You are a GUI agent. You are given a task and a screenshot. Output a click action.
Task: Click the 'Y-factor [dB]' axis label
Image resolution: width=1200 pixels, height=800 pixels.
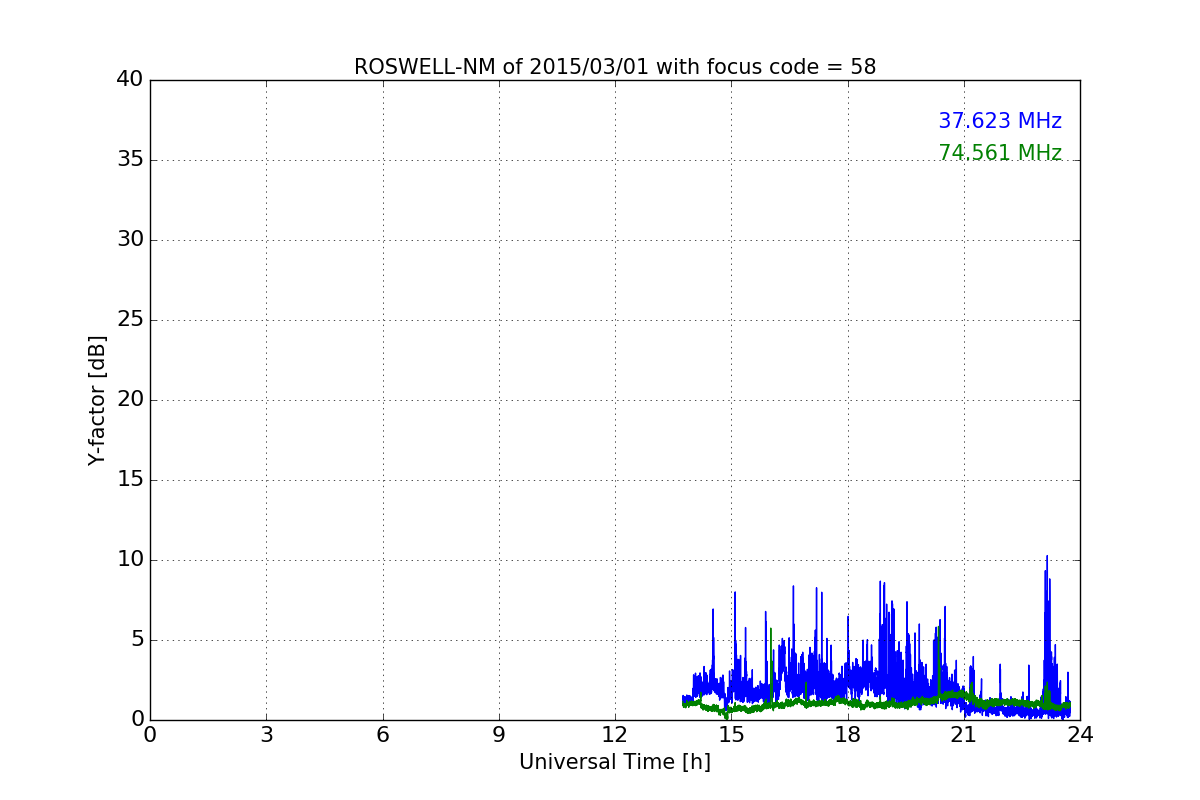(x=97, y=400)
